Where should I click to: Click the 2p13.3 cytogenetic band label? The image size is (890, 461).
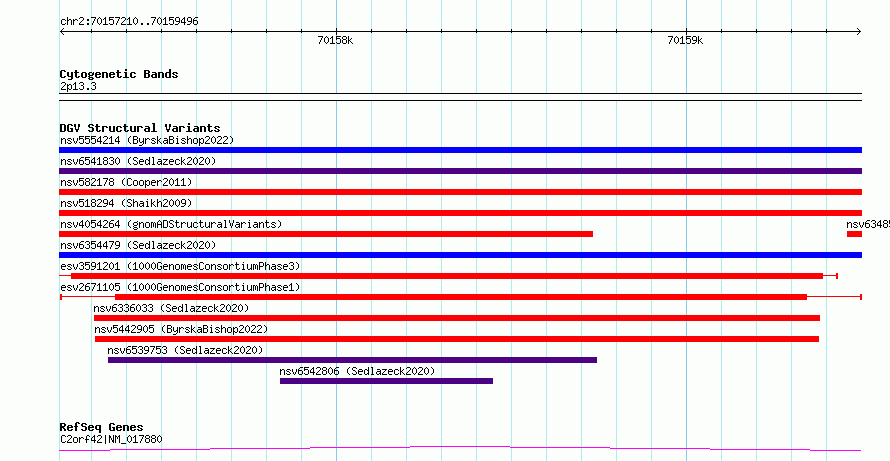pos(78,87)
